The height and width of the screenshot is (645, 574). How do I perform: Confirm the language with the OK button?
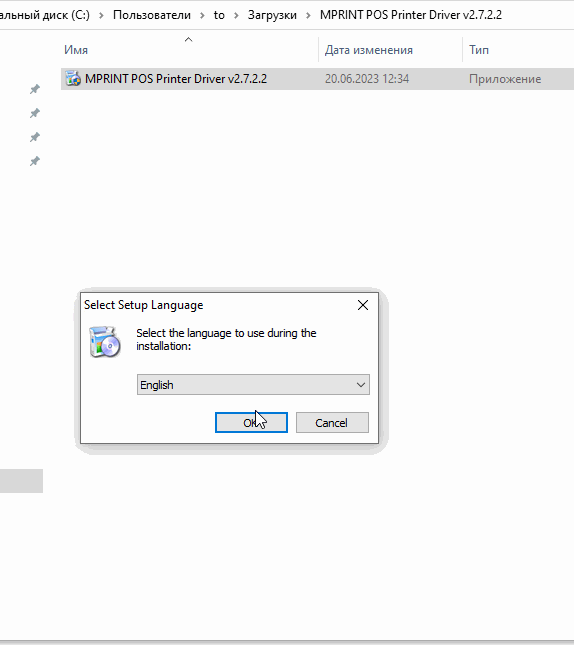(251, 422)
